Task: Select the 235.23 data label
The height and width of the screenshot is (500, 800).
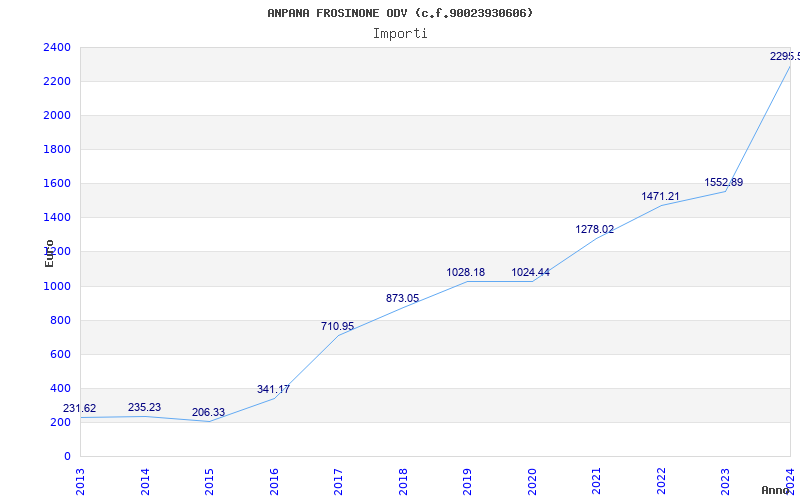Action: point(144,407)
